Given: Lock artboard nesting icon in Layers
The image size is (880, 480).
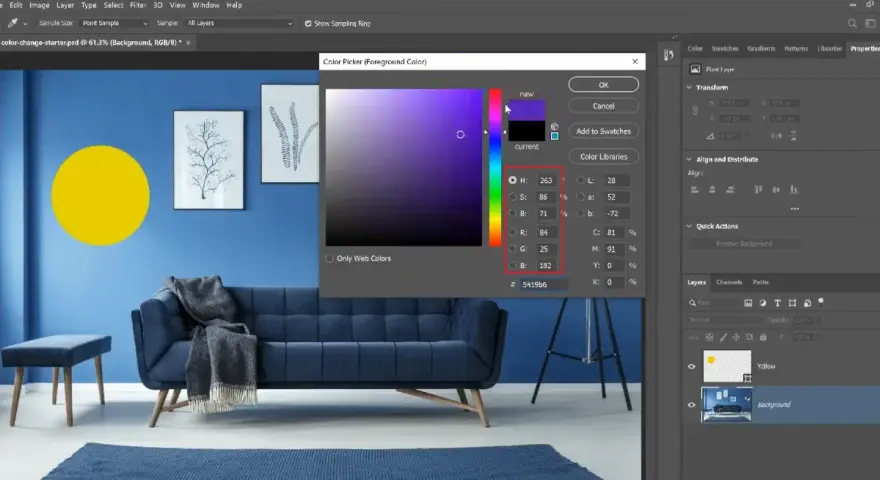Looking at the screenshot, I should pos(749,337).
